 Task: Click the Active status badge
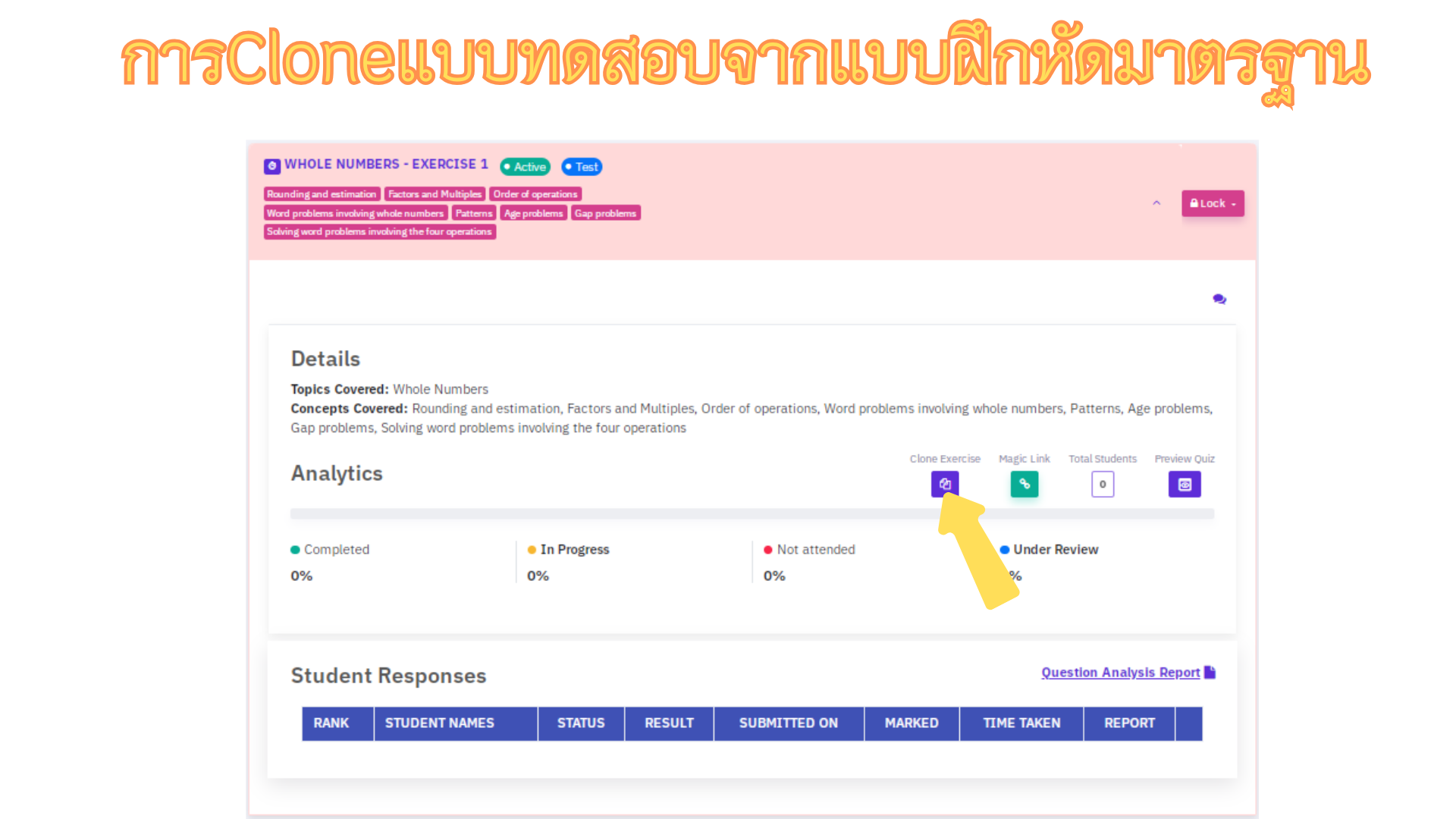(x=524, y=167)
